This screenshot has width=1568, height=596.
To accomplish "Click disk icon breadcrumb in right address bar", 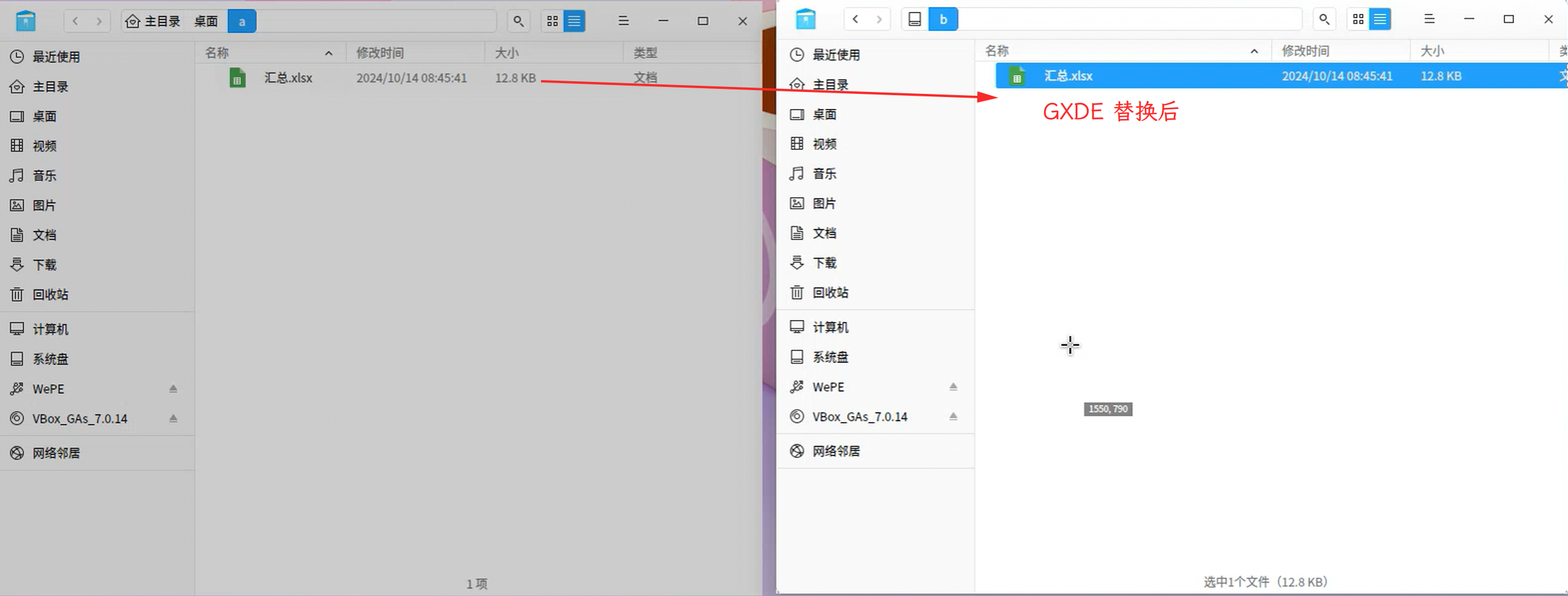I will coord(915,20).
